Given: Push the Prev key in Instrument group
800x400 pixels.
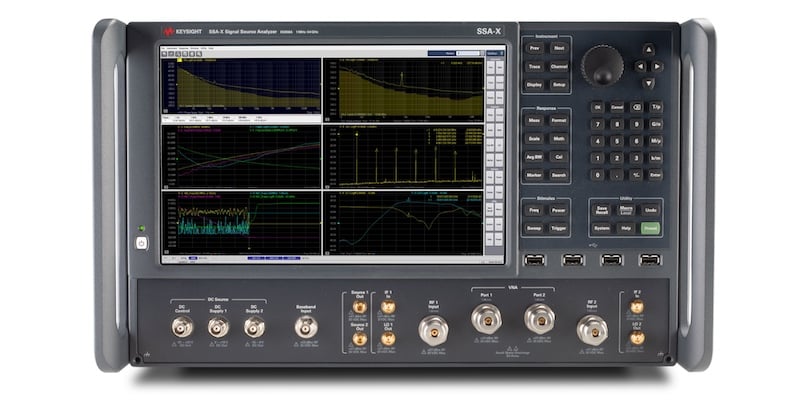Looking at the screenshot, I should click(534, 49).
